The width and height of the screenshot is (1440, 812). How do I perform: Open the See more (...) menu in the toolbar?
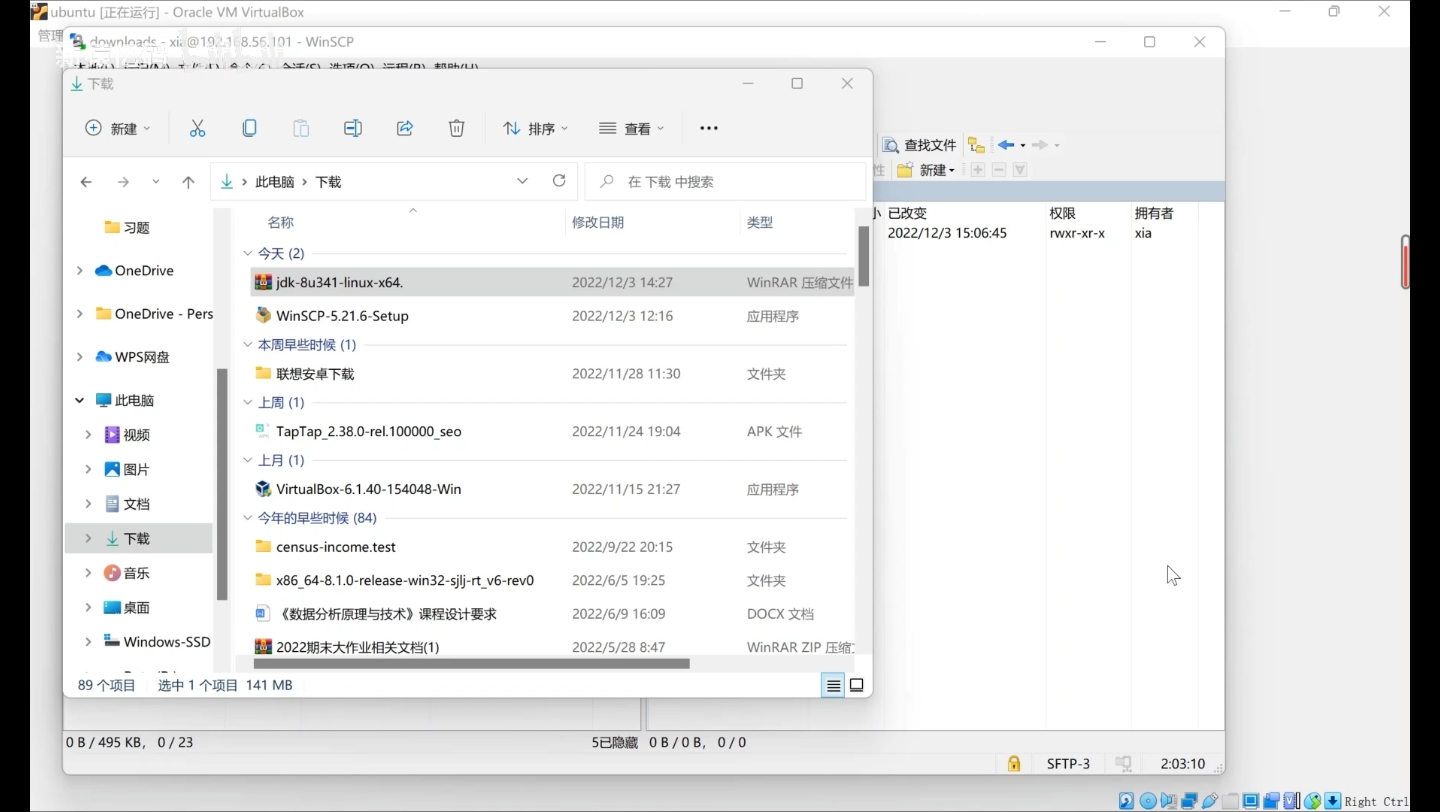coord(709,128)
